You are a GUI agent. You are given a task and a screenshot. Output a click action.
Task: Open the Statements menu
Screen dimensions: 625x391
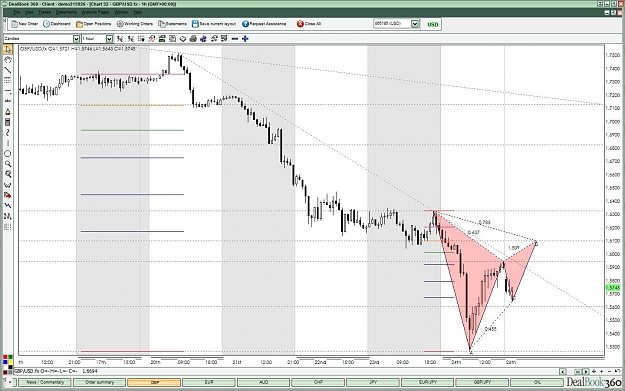(x=66, y=12)
